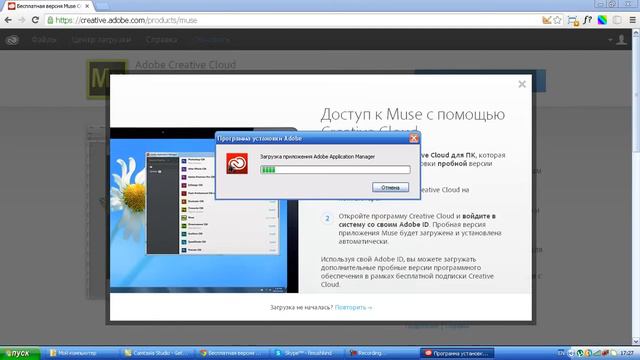The width and height of the screenshot is (640, 360).
Task: Click the page scrollbar up arrow
Action: (x=636, y=33)
